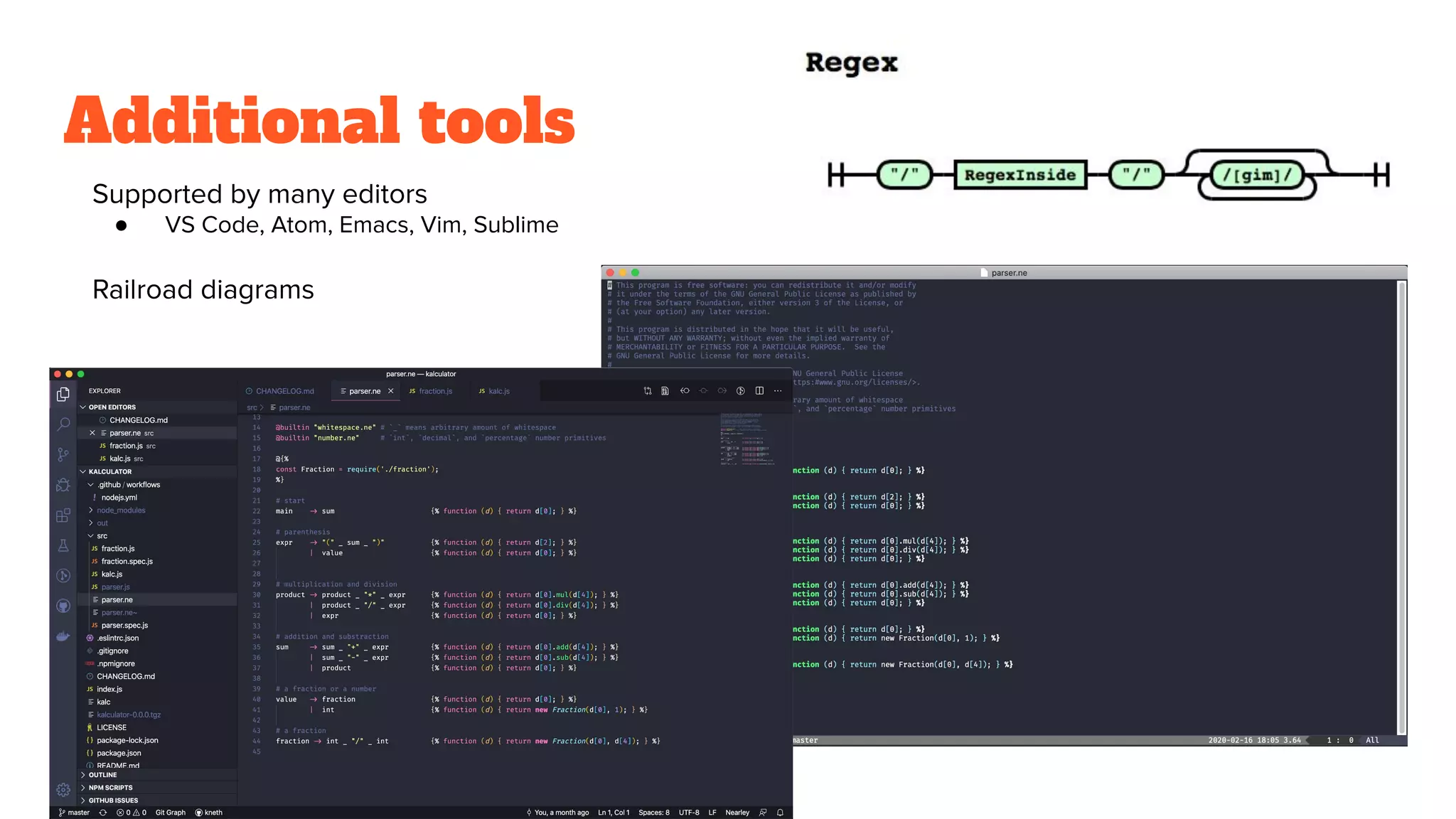Expand the OUTLINE section

tap(102, 775)
